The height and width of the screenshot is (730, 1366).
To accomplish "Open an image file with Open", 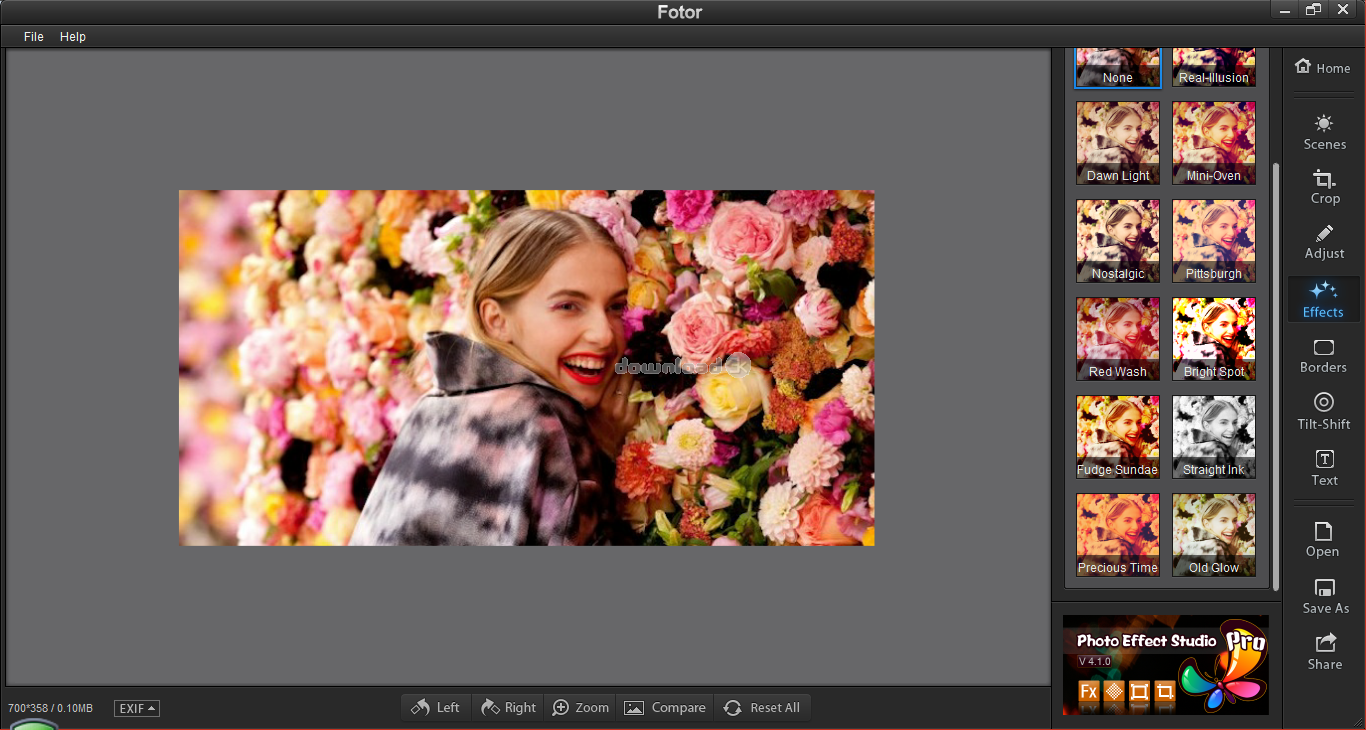I will (x=1322, y=540).
